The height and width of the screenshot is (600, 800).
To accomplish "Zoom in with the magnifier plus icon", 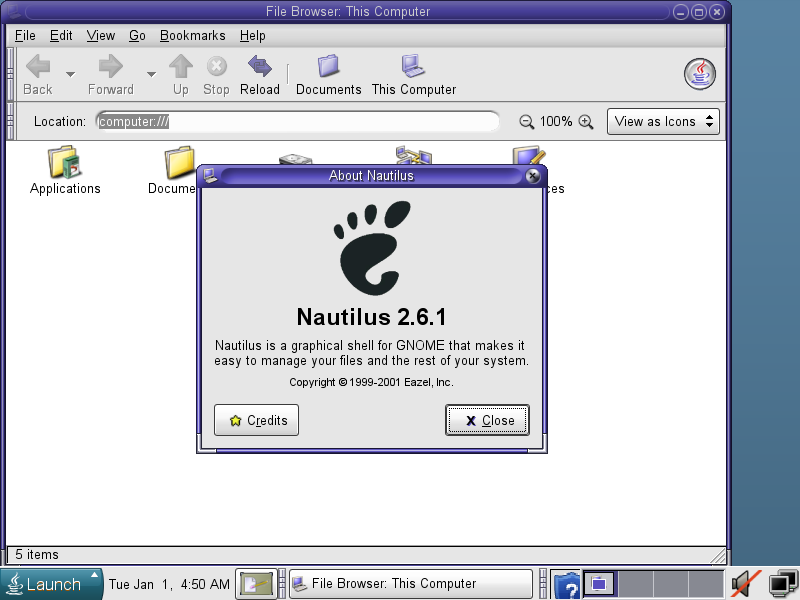I will 586,122.
